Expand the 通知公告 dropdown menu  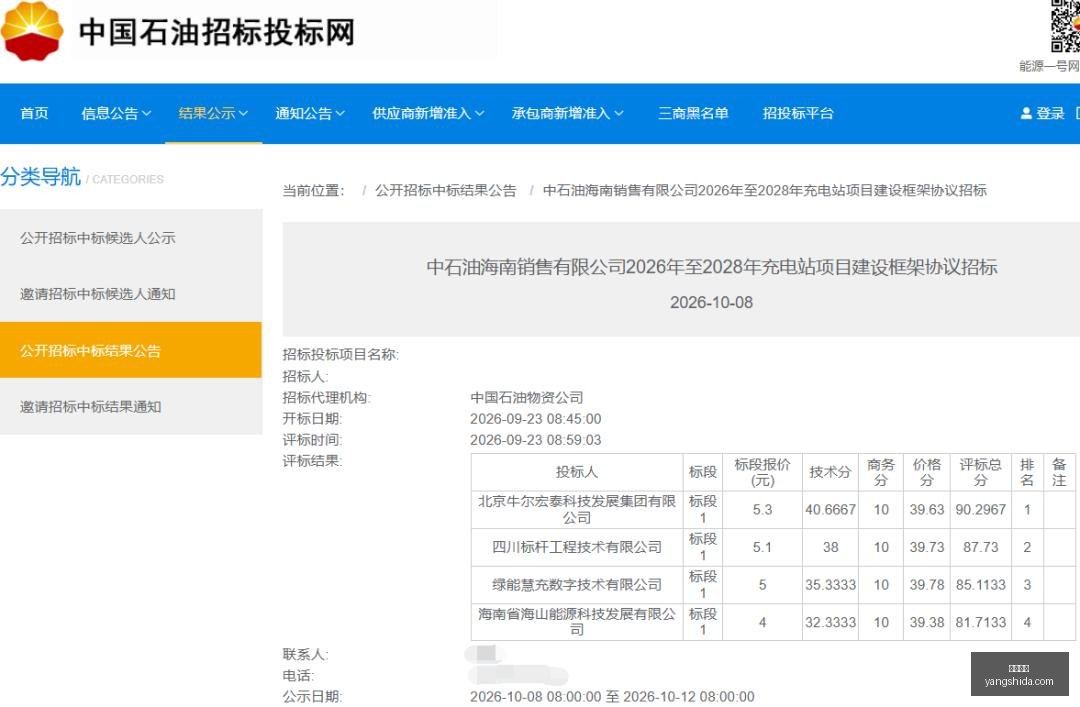(310, 114)
